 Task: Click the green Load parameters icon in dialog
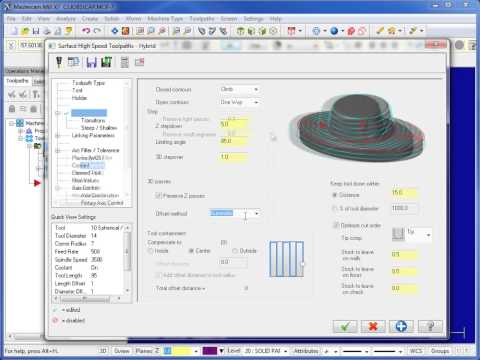tap(106, 62)
